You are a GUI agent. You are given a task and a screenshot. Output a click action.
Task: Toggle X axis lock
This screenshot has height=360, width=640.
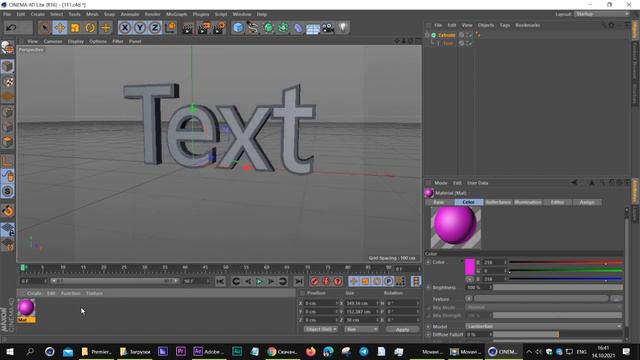click(x=125, y=28)
